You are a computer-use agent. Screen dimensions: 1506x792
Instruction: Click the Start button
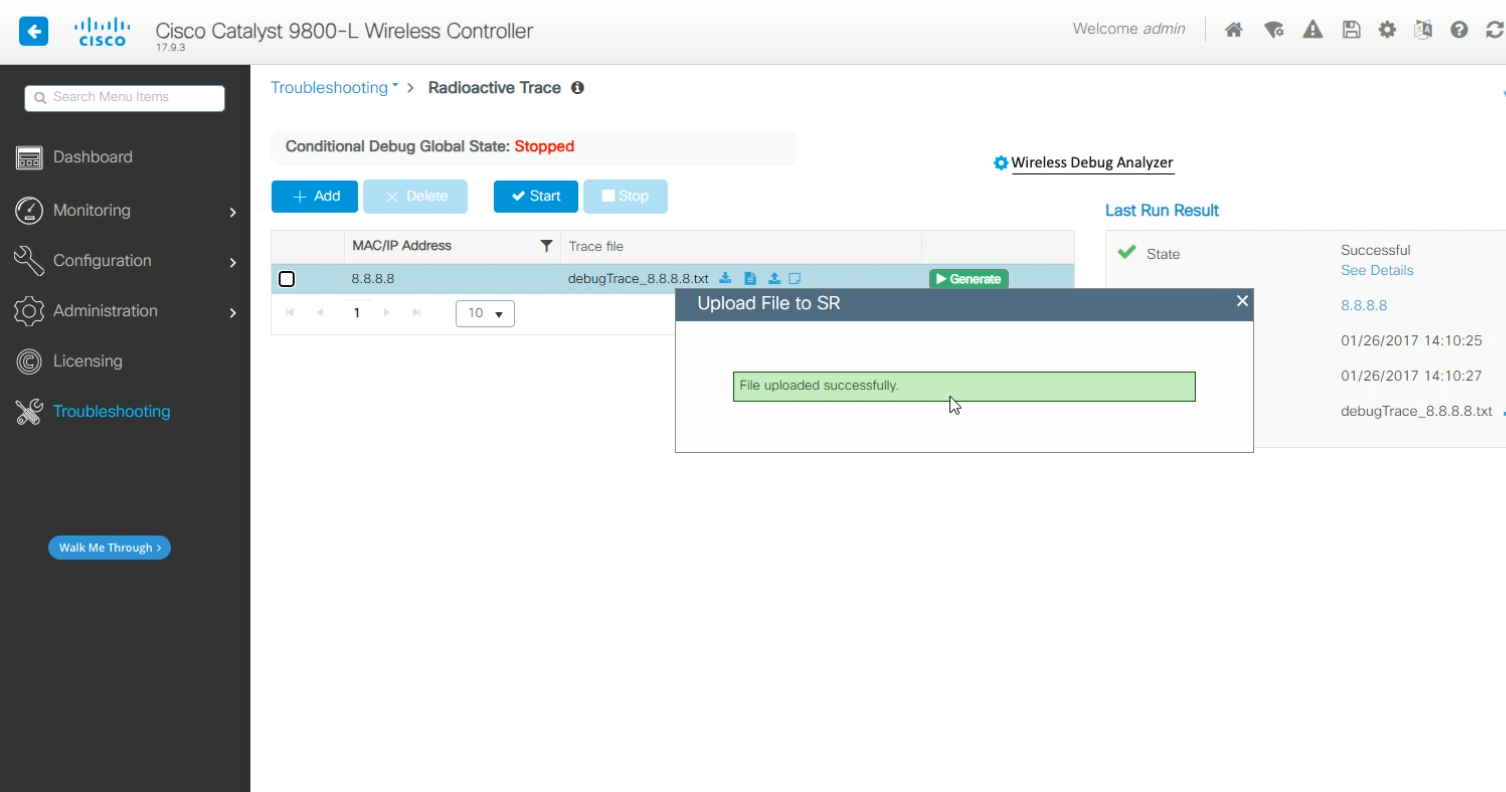pyautogui.click(x=536, y=197)
